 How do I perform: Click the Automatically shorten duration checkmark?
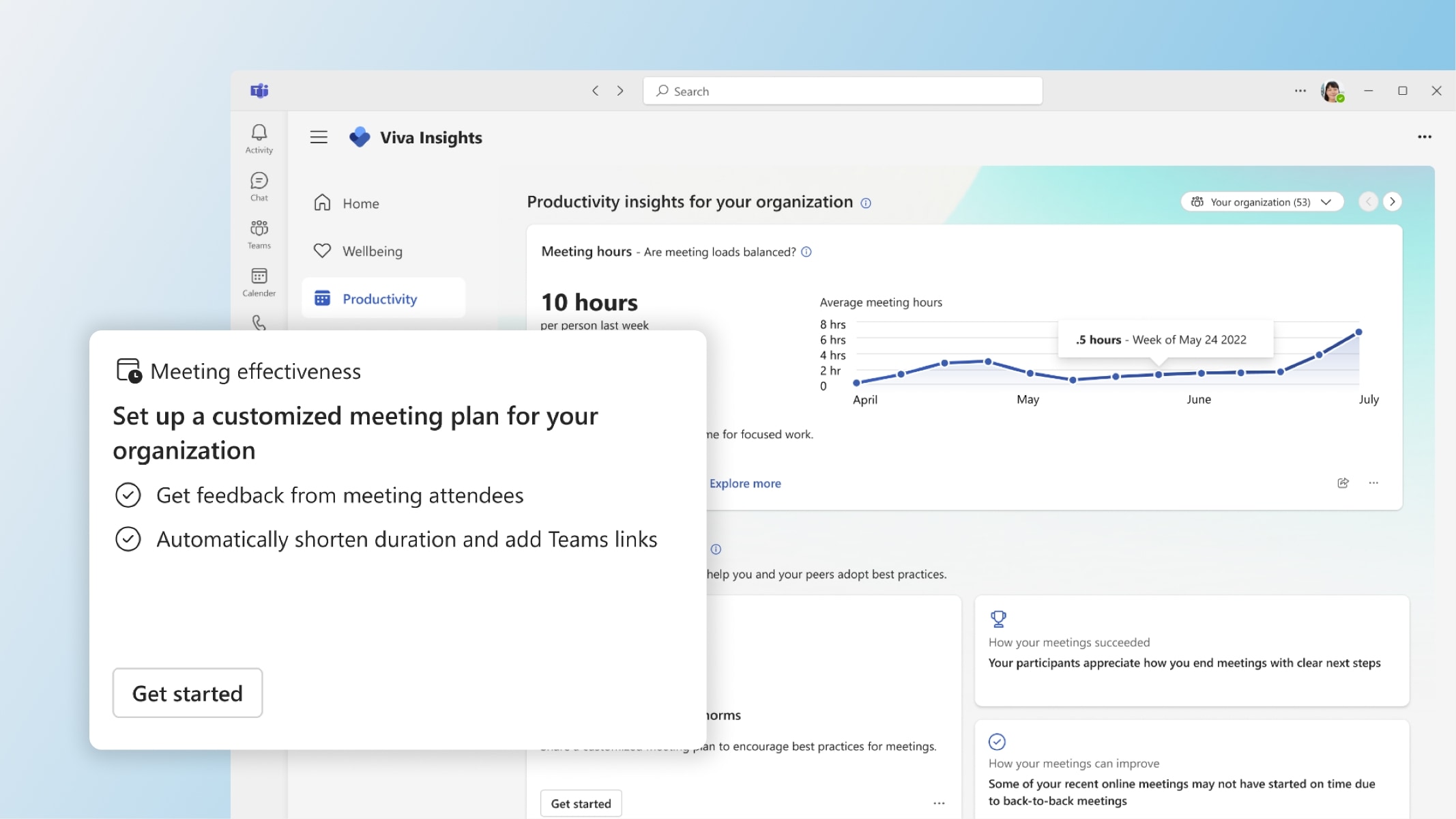(128, 539)
